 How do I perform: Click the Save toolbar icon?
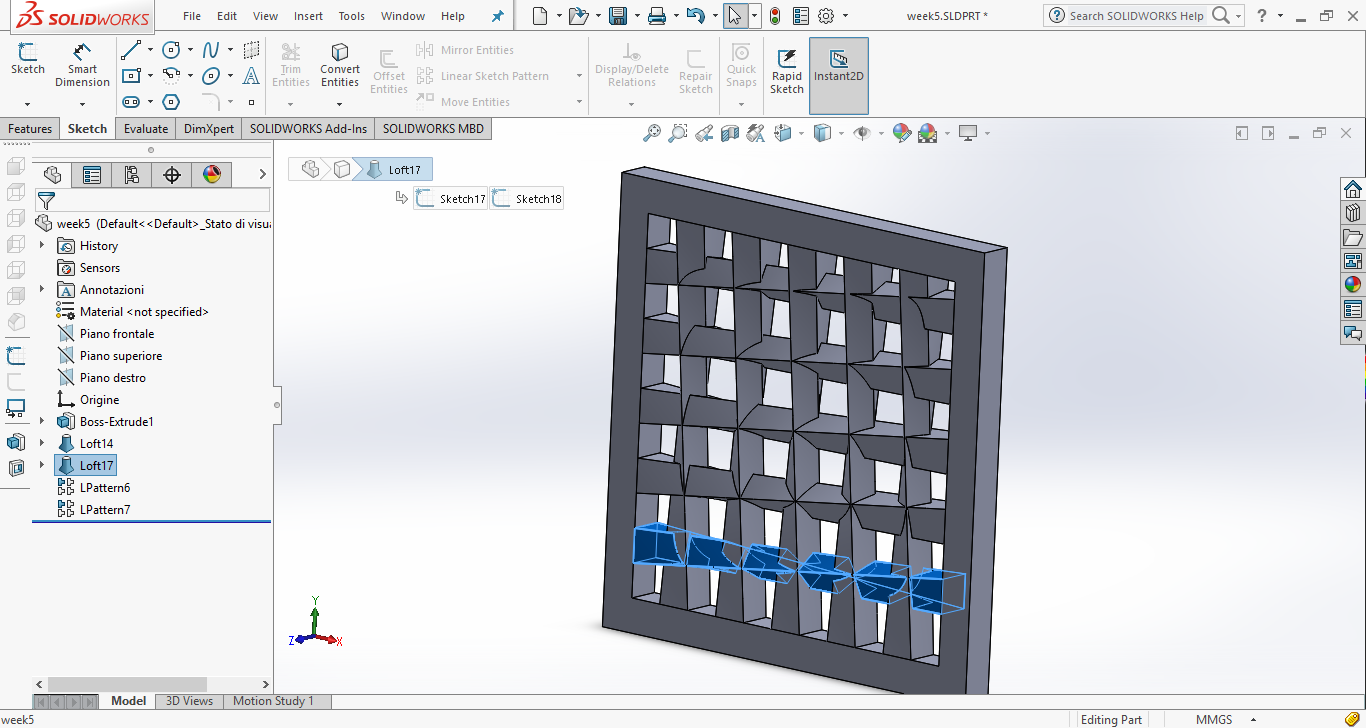618,16
